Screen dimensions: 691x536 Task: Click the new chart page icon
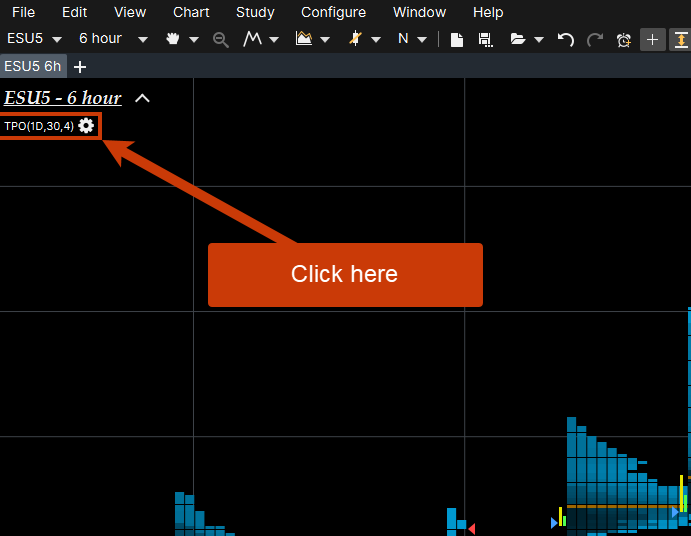(x=456, y=39)
